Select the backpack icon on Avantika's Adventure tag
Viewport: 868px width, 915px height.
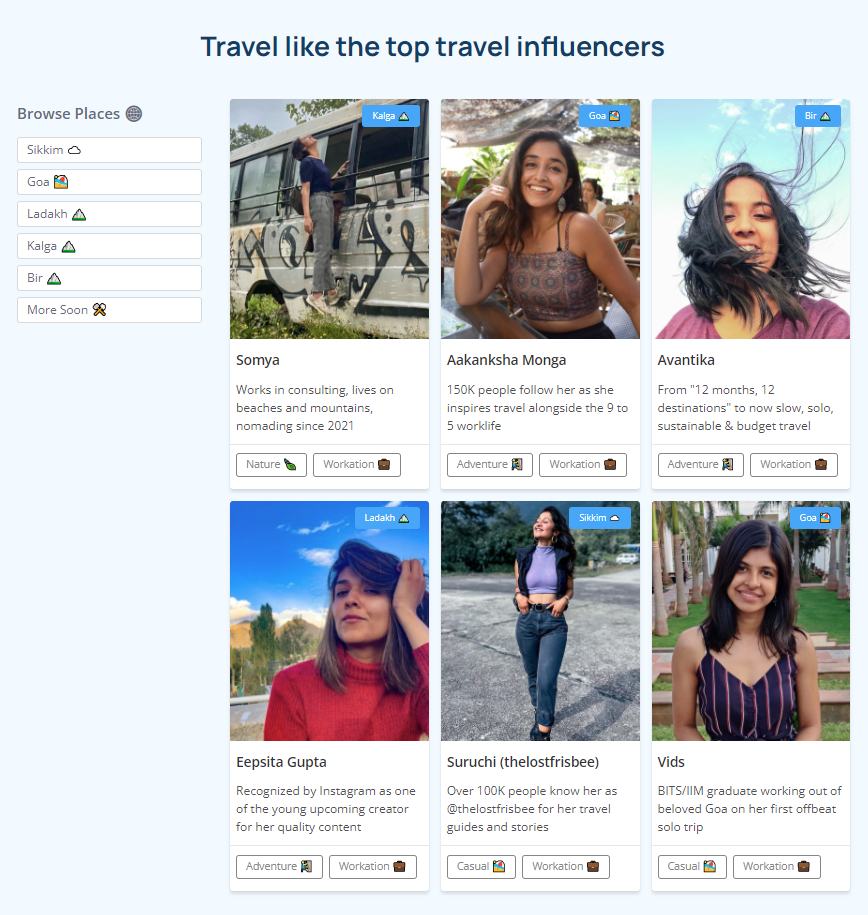click(x=728, y=464)
